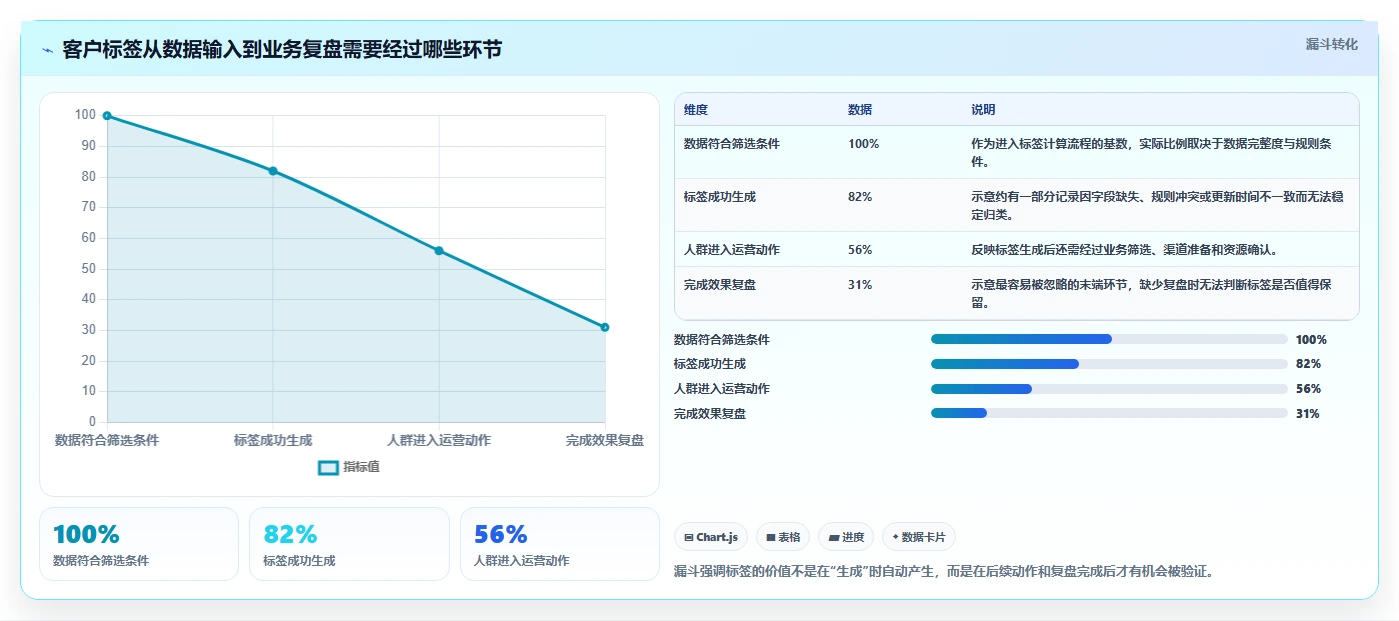
Task: Click table cell 人群进入运营动作
Action: [732, 250]
